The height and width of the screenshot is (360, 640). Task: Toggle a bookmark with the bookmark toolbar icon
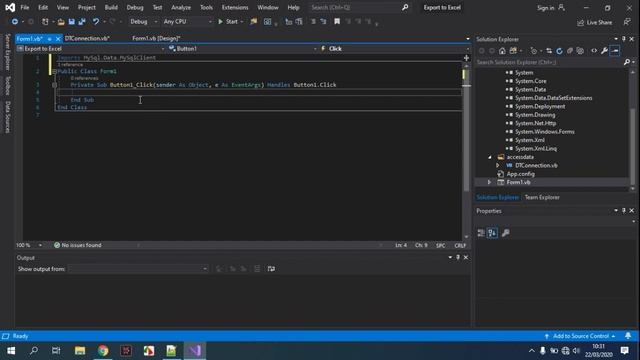[x=337, y=22]
